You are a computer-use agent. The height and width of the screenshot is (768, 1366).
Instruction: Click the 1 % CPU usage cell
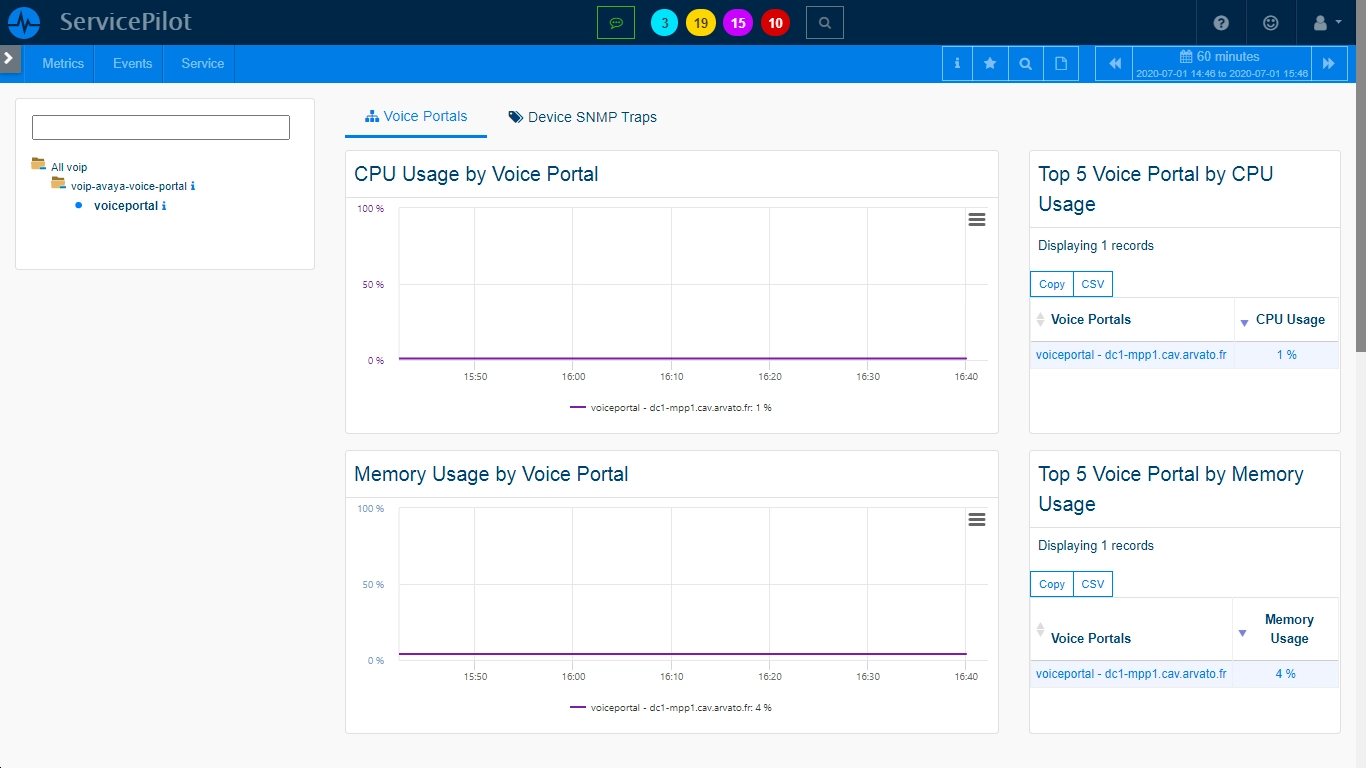(x=1286, y=355)
